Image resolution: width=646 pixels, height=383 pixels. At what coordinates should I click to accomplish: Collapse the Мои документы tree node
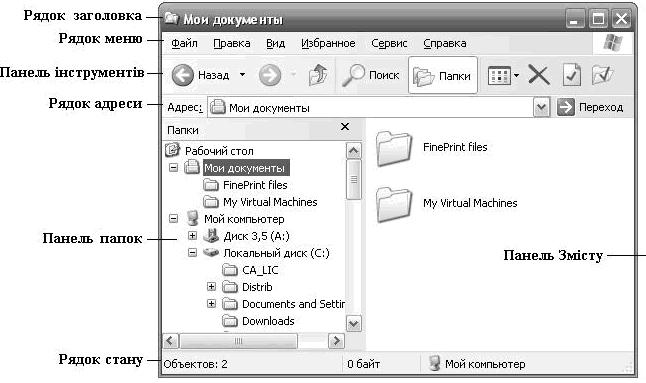(x=174, y=168)
